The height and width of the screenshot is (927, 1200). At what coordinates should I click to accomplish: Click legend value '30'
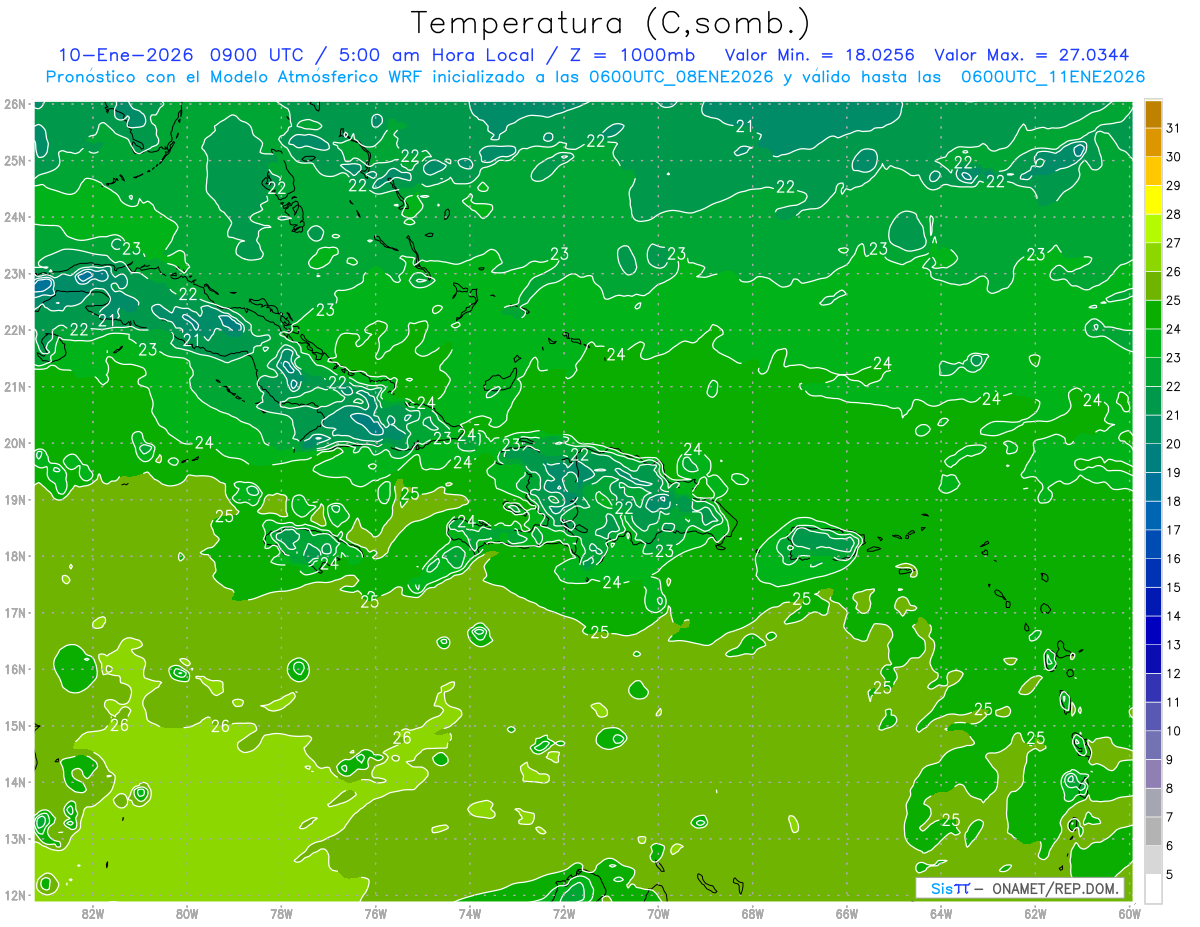coord(1173,157)
